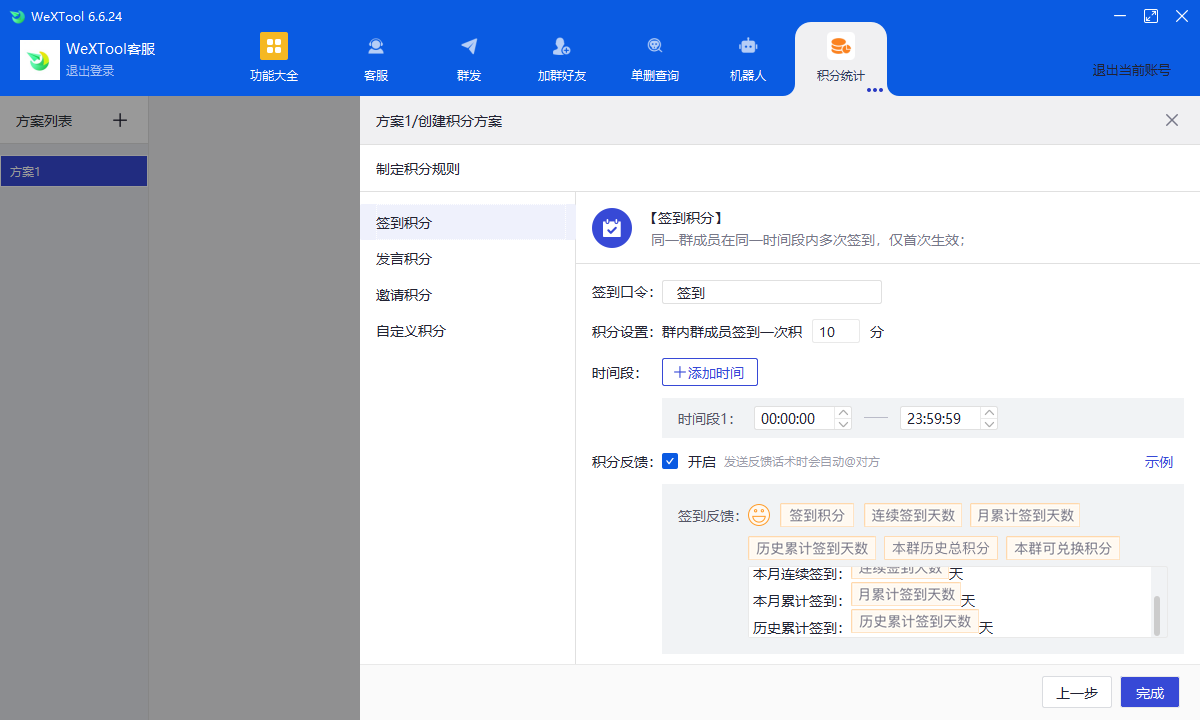The width and height of the screenshot is (1200, 720).
Task: Click the plus icon beside 方案列表
Action: click(x=120, y=120)
